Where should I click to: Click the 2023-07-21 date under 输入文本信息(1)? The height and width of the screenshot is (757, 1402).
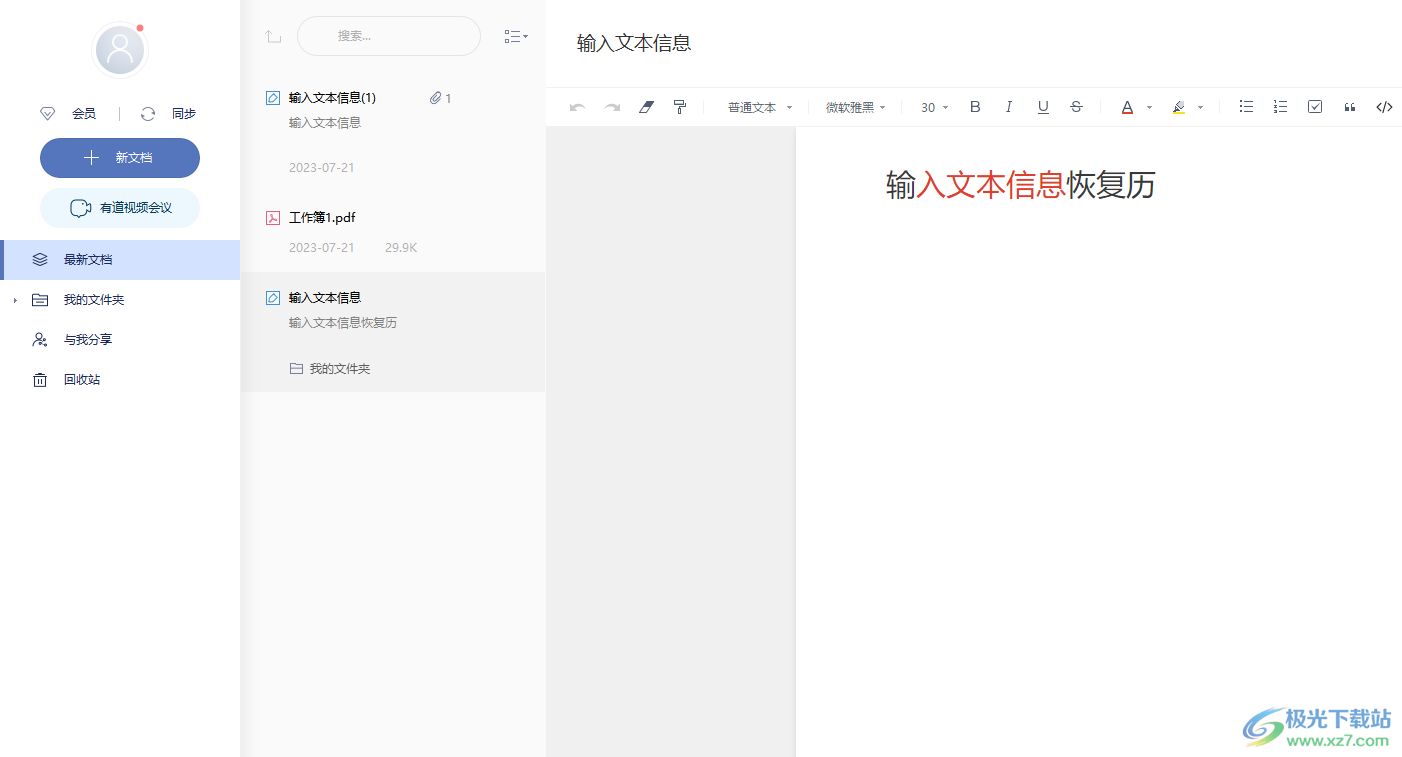[x=322, y=168]
